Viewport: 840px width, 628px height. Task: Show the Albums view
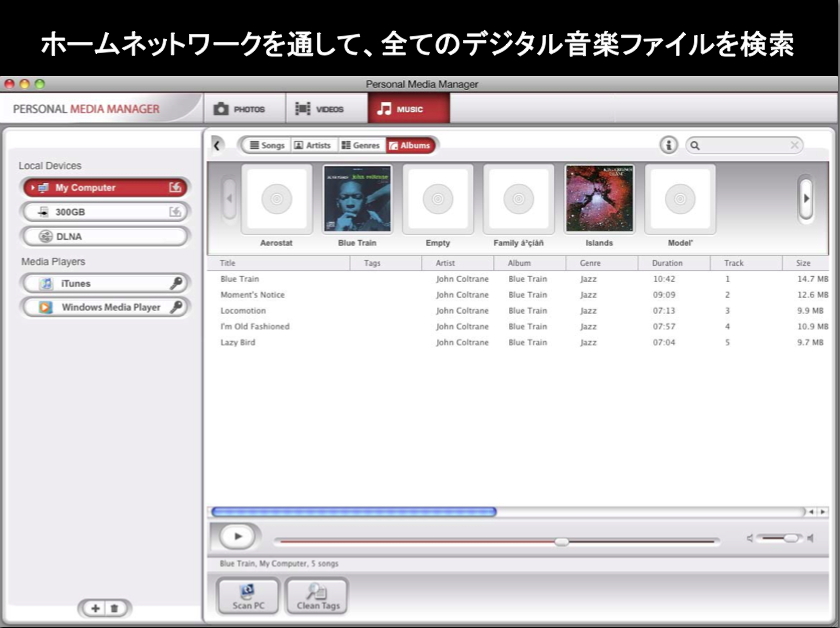point(410,145)
